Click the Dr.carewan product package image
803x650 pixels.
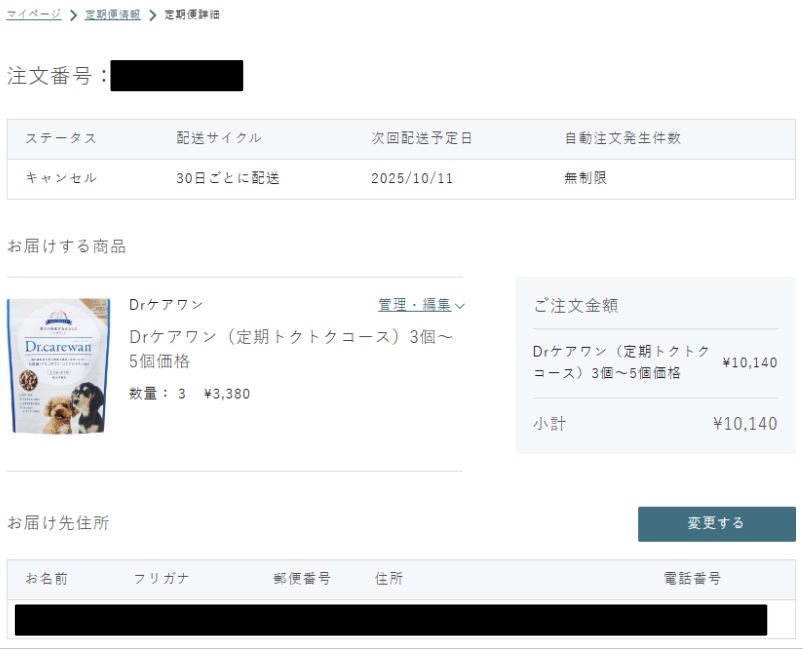coord(59,365)
